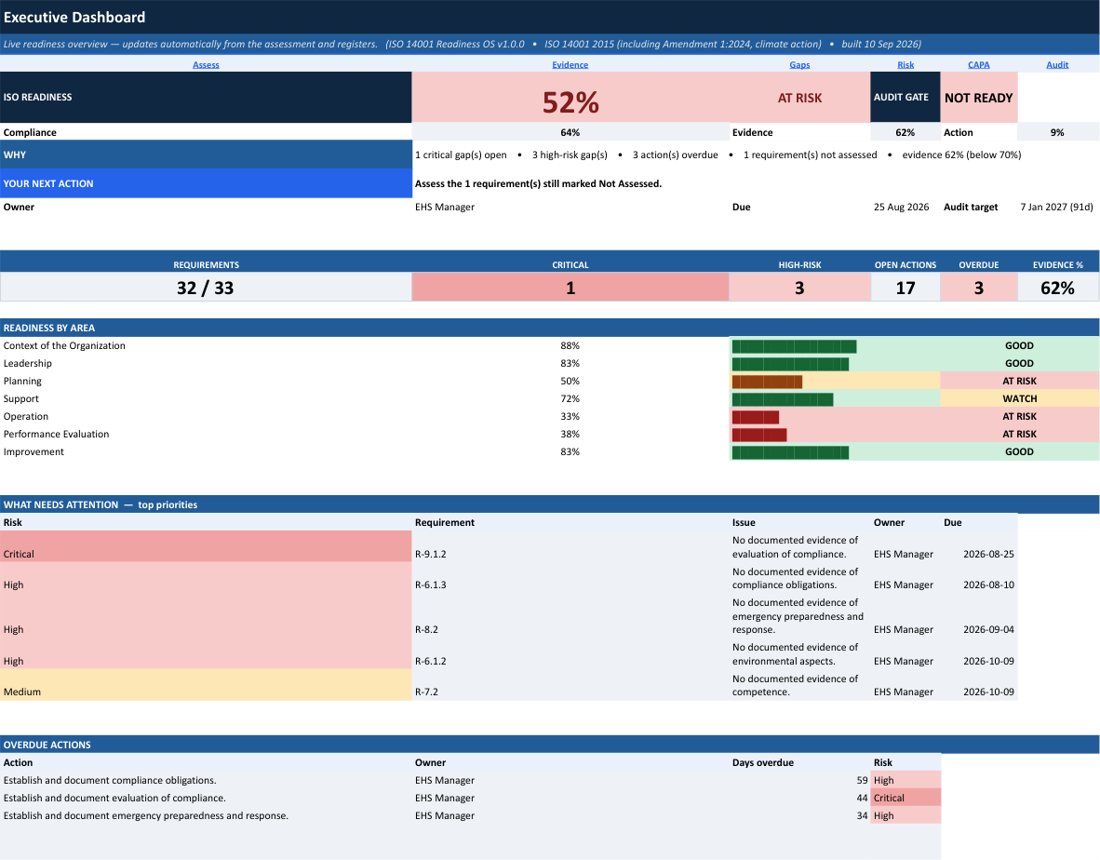This screenshot has width=1100, height=860.
Task: Select requirement R-9.1.2
Action: (x=430, y=554)
